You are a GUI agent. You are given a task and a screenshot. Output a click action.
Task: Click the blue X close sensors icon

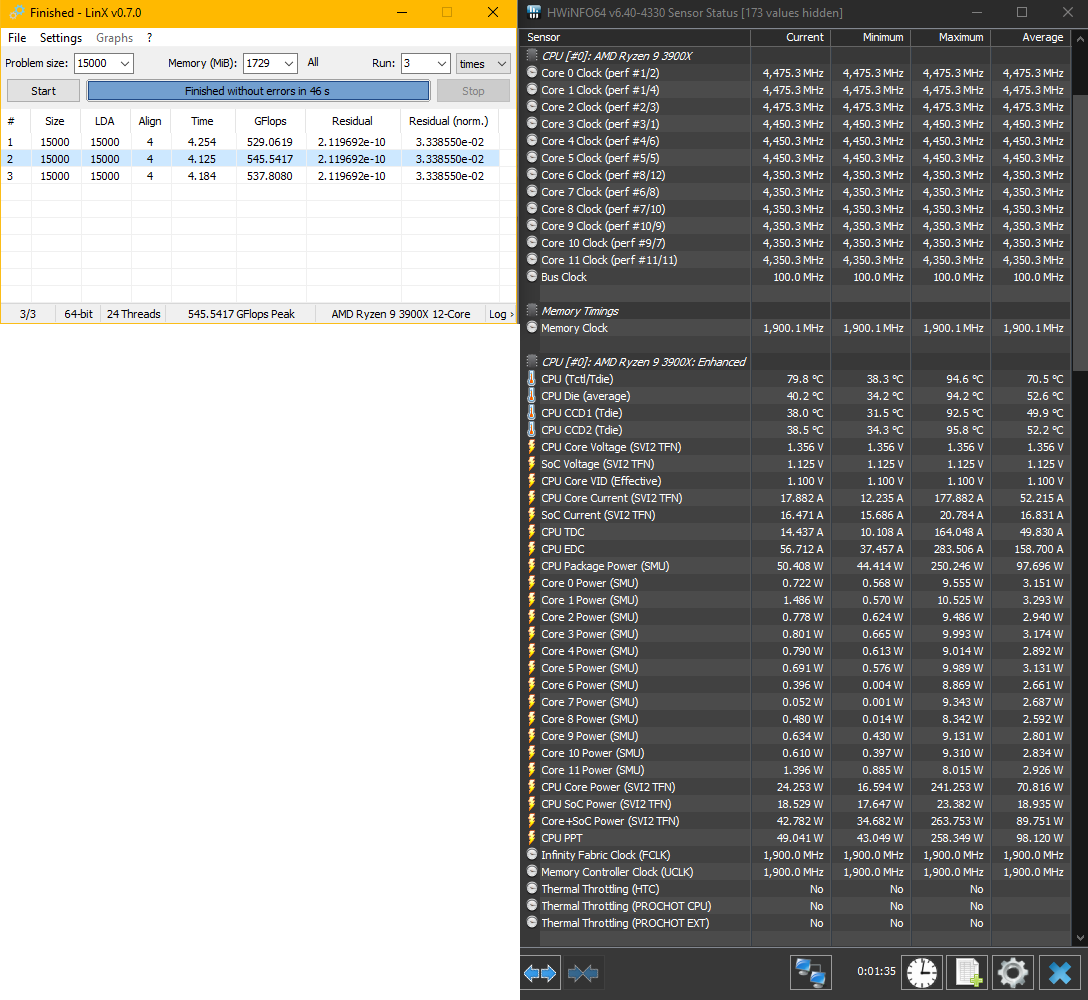1060,972
